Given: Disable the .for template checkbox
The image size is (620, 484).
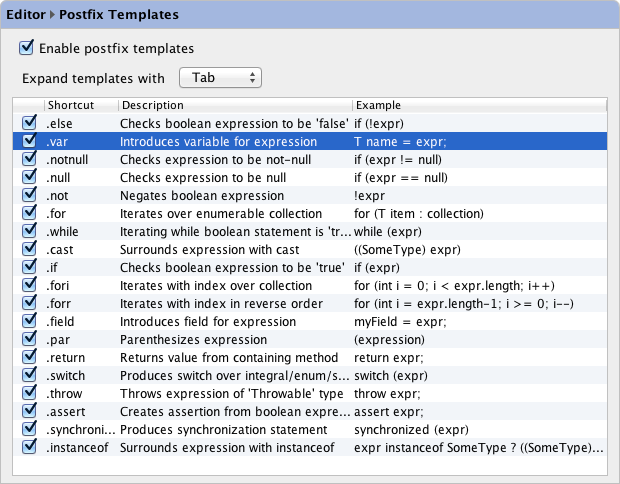Looking at the screenshot, I should pyautogui.click(x=29, y=213).
